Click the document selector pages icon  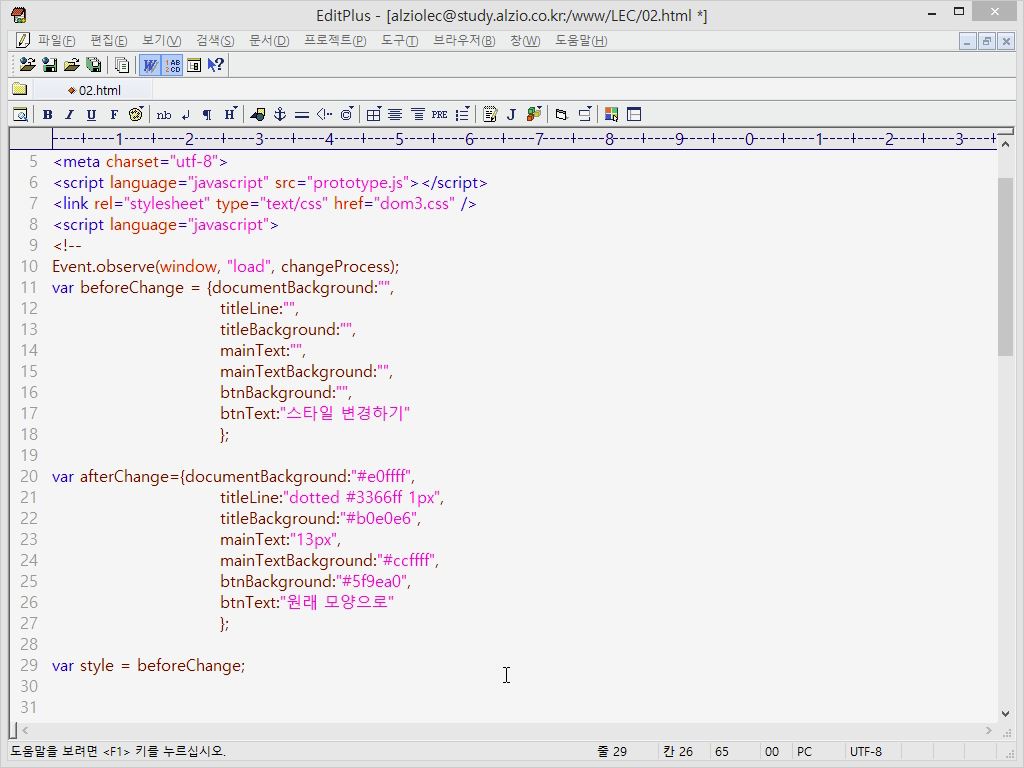[x=122, y=65]
